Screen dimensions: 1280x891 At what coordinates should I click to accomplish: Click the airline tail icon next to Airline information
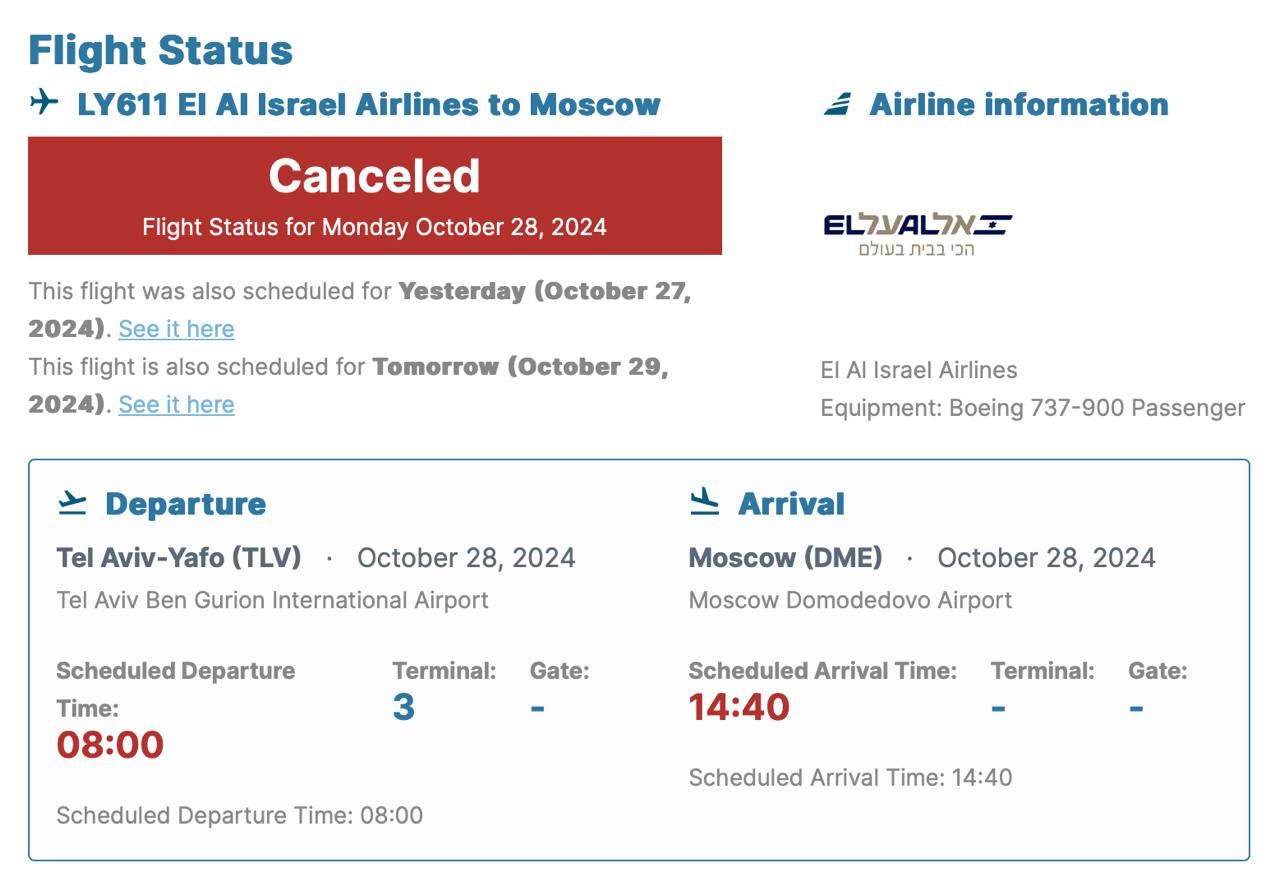838,104
